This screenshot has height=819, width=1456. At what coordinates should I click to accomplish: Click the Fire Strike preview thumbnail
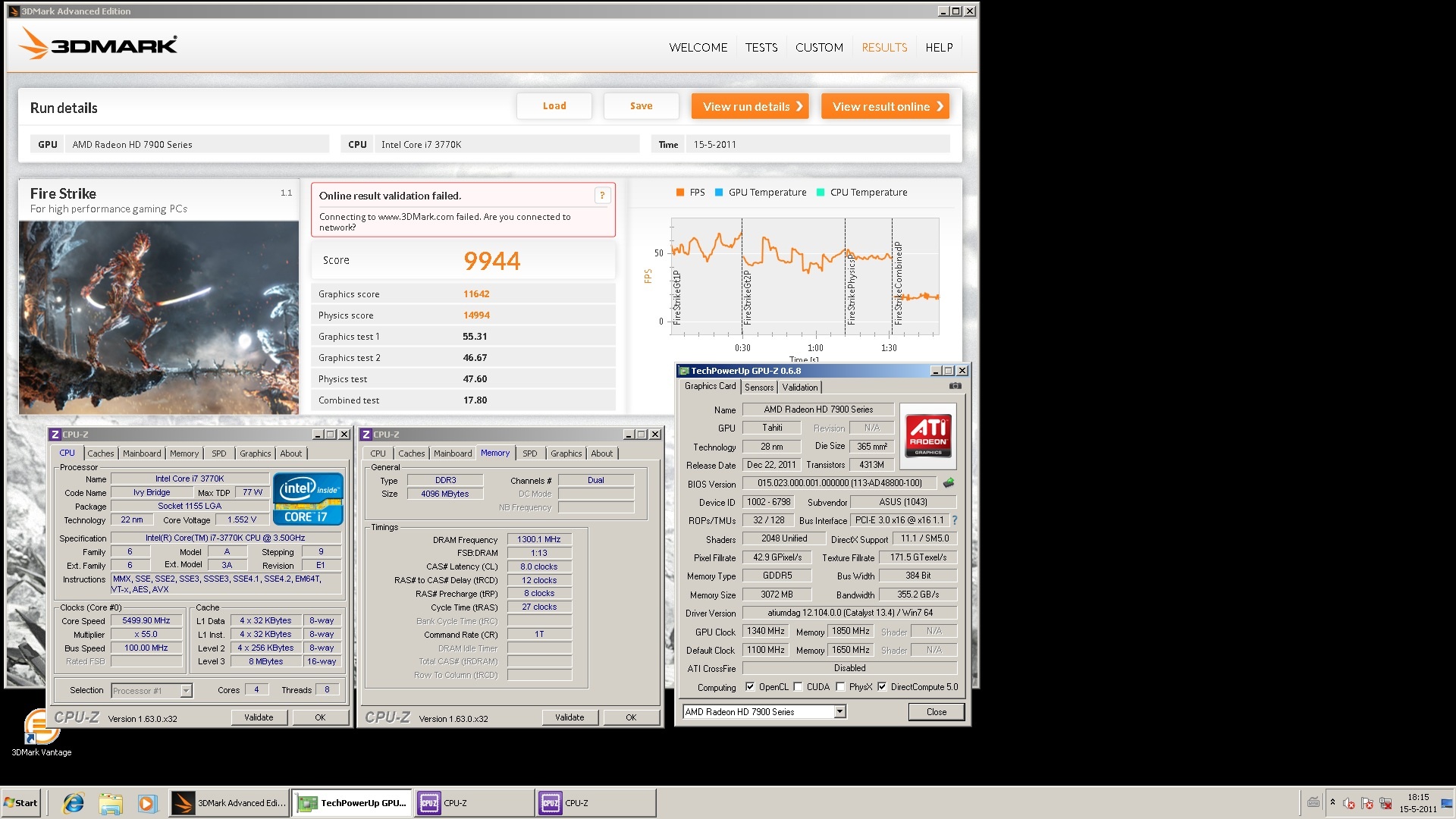click(x=158, y=317)
